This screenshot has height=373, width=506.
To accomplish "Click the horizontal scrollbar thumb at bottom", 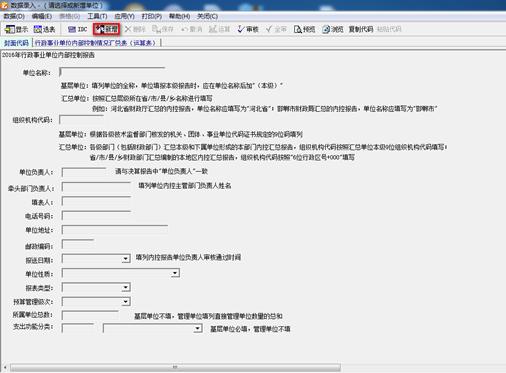I will tap(175, 367).
